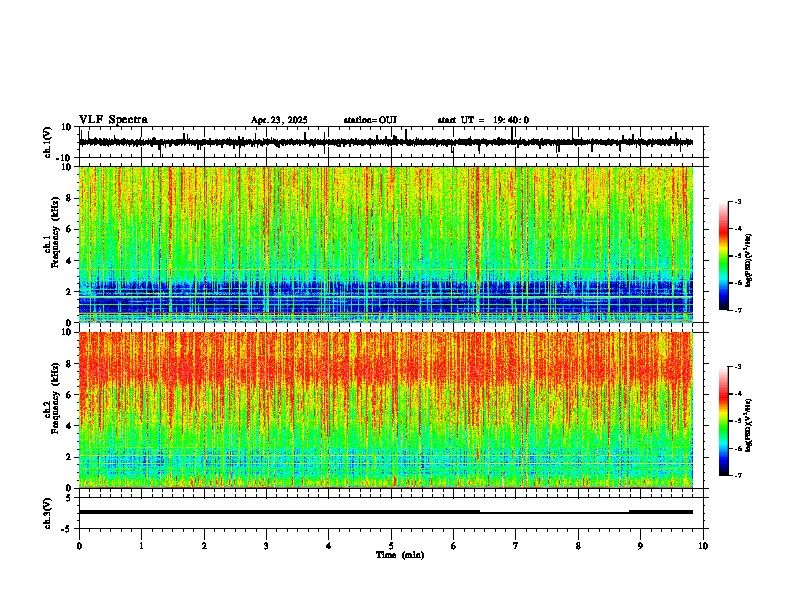Click the ch.3 black bar trace

click(386, 512)
